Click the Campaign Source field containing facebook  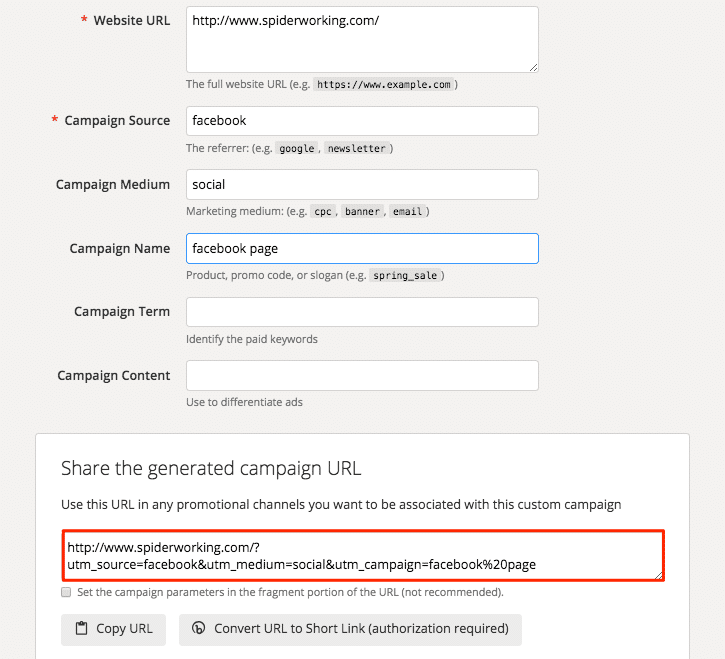pos(362,121)
